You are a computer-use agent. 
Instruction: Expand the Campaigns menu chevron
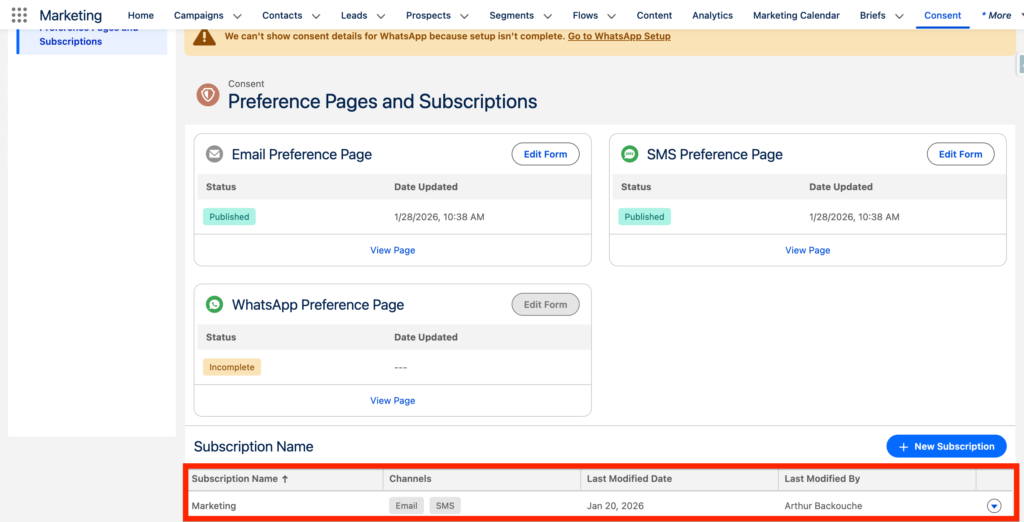pos(237,16)
